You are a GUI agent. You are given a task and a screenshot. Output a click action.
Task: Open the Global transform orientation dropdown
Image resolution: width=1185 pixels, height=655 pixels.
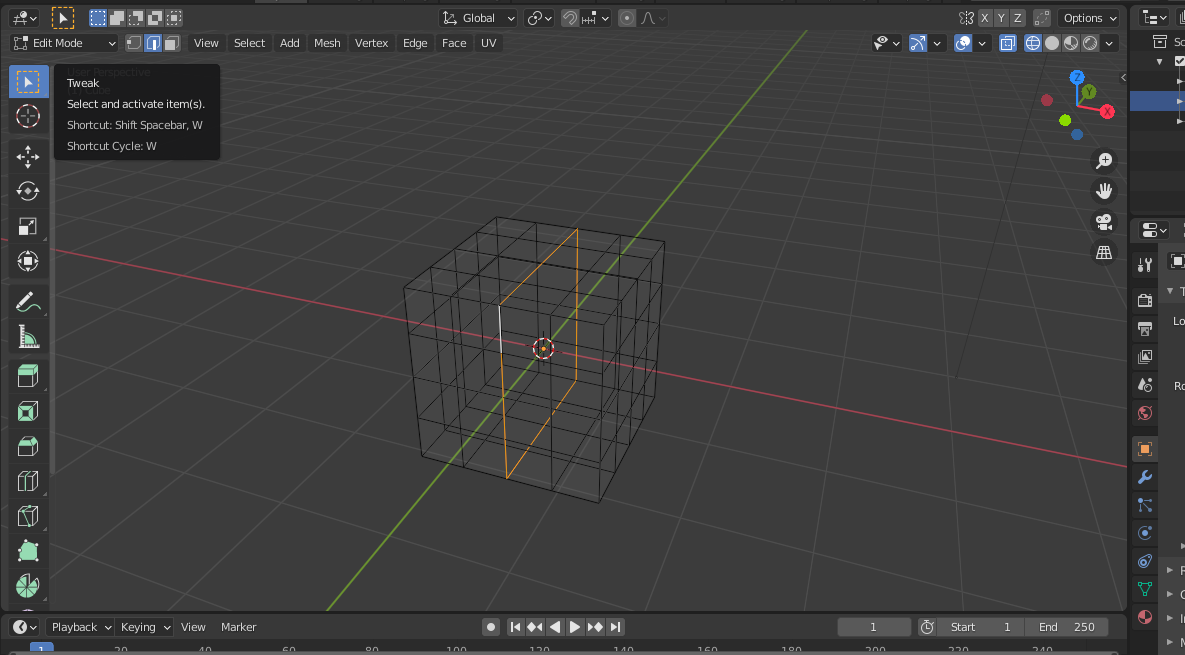478,18
